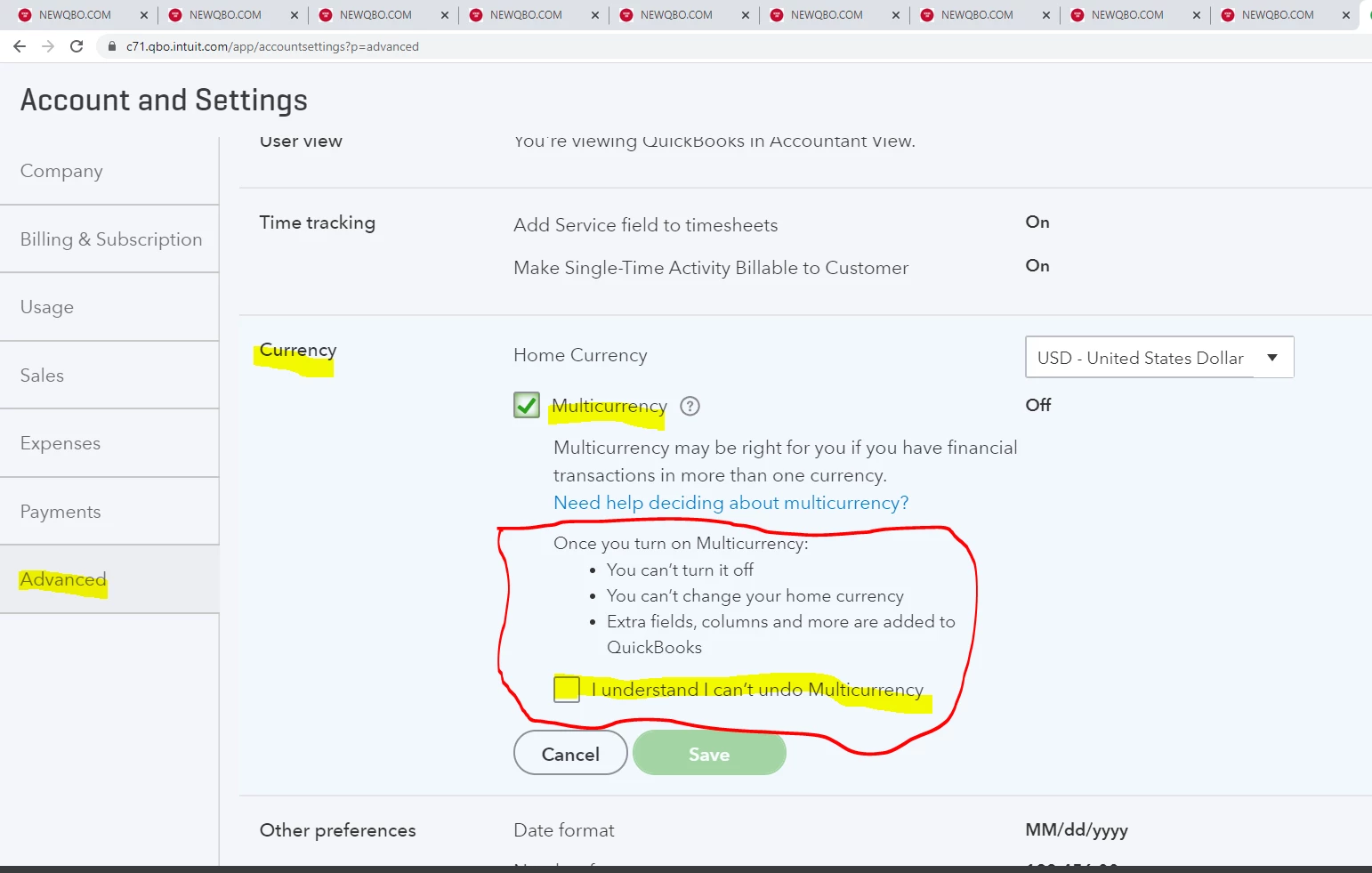Click the Home Currency label
Image resolution: width=1372 pixels, height=873 pixels.
[x=580, y=355]
